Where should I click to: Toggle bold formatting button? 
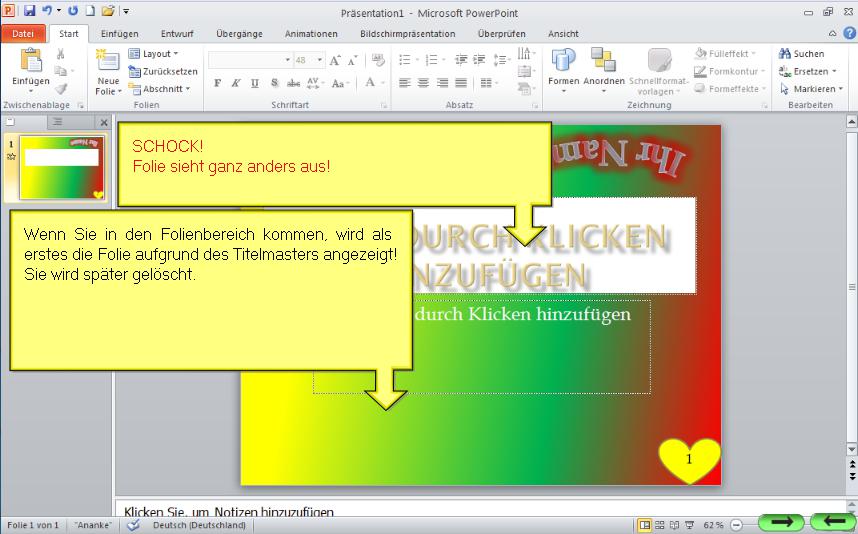[x=217, y=83]
